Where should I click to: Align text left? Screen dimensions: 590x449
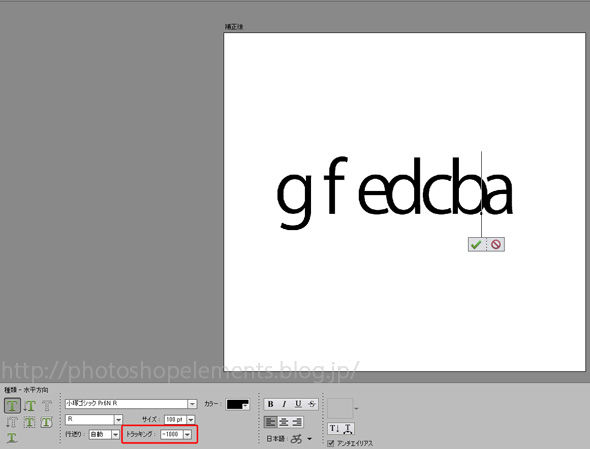click(x=270, y=422)
